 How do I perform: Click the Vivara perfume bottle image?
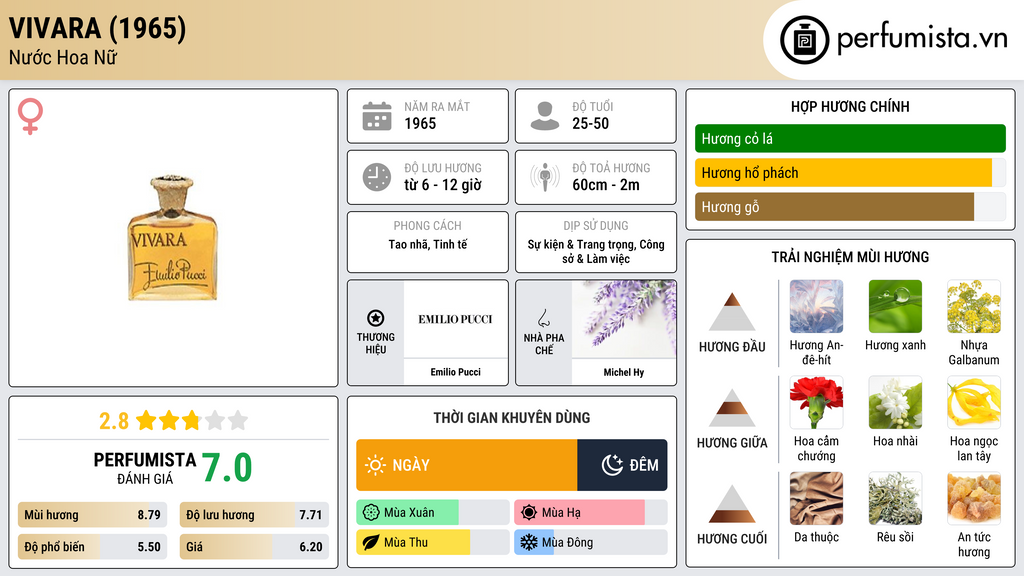point(172,238)
